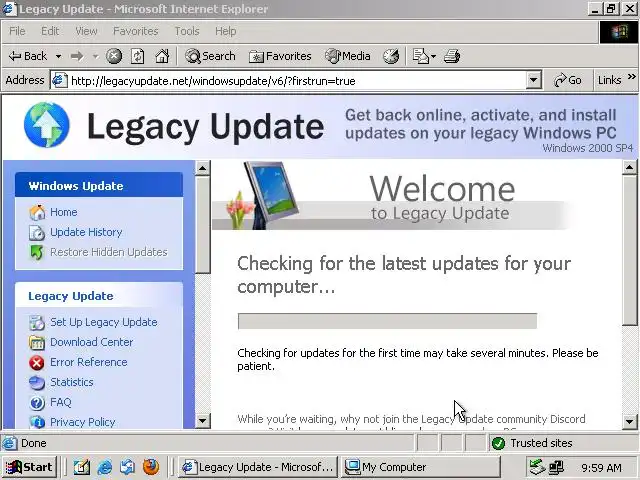Click the main pane scroll down arrow
Viewport: 640px width, 480px height.
[629, 421]
